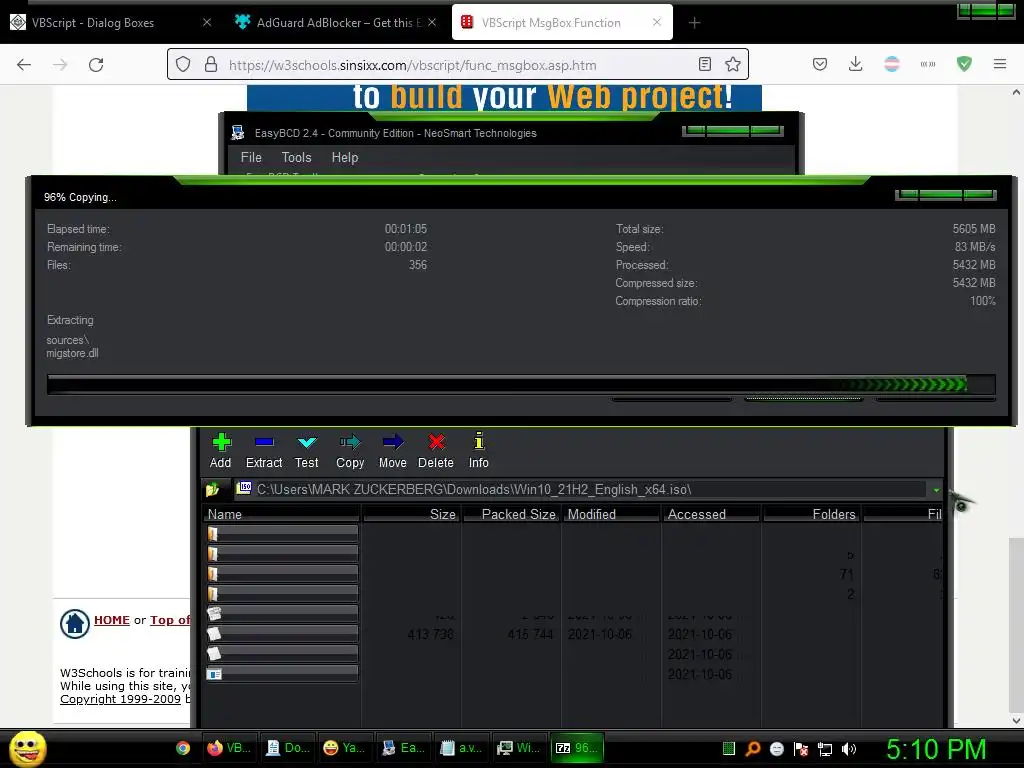Click the red Delete icon in 7-Zip

pyautogui.click(x=436, y=443)
